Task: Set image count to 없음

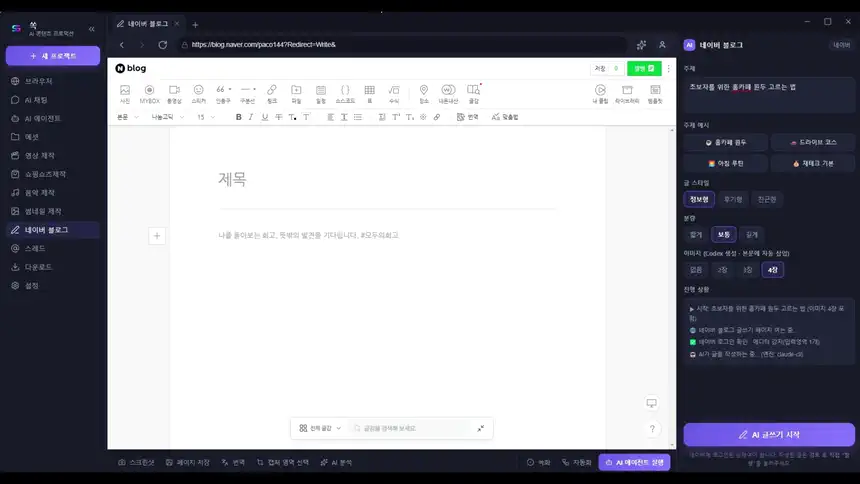Action: click(x=696, y=270)
